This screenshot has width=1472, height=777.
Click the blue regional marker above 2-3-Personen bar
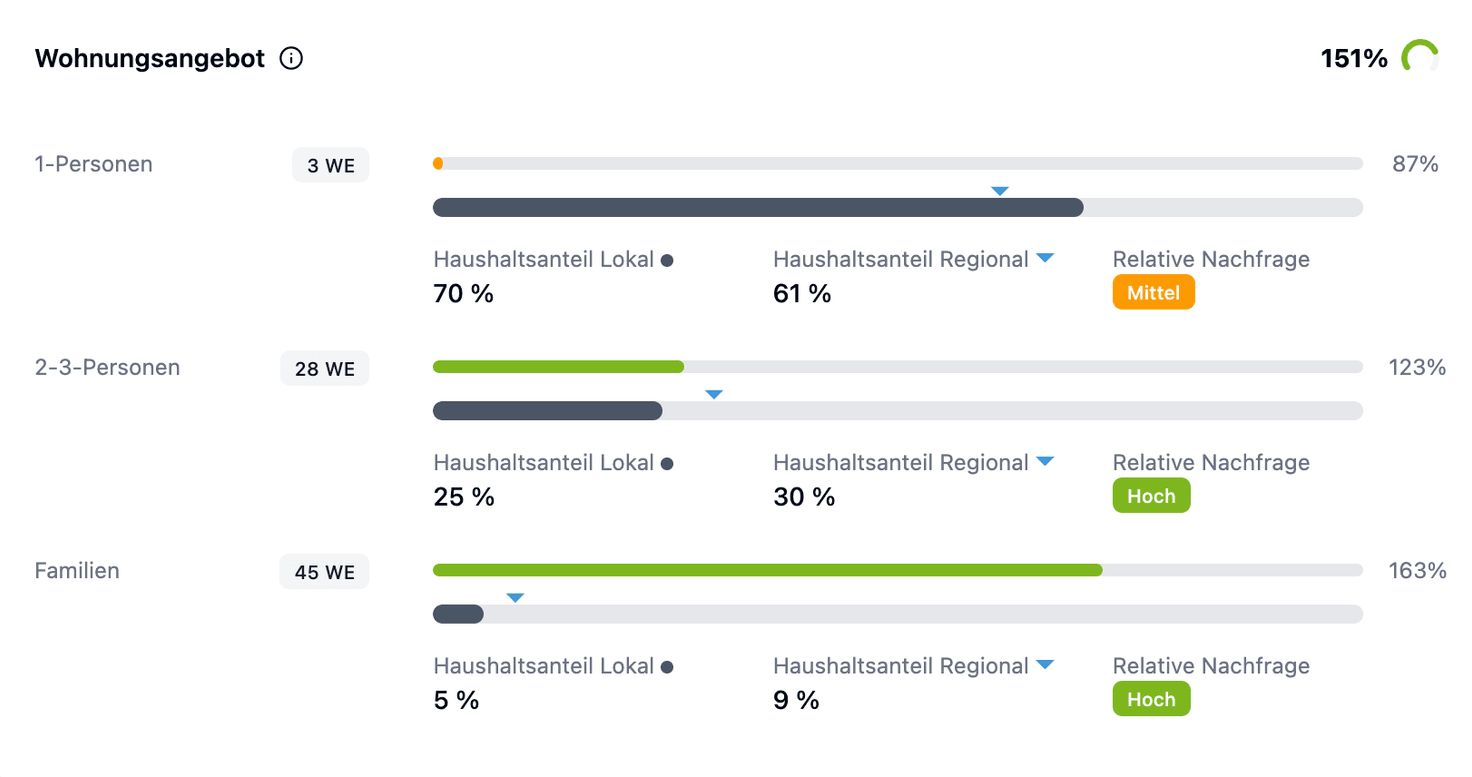714,394
